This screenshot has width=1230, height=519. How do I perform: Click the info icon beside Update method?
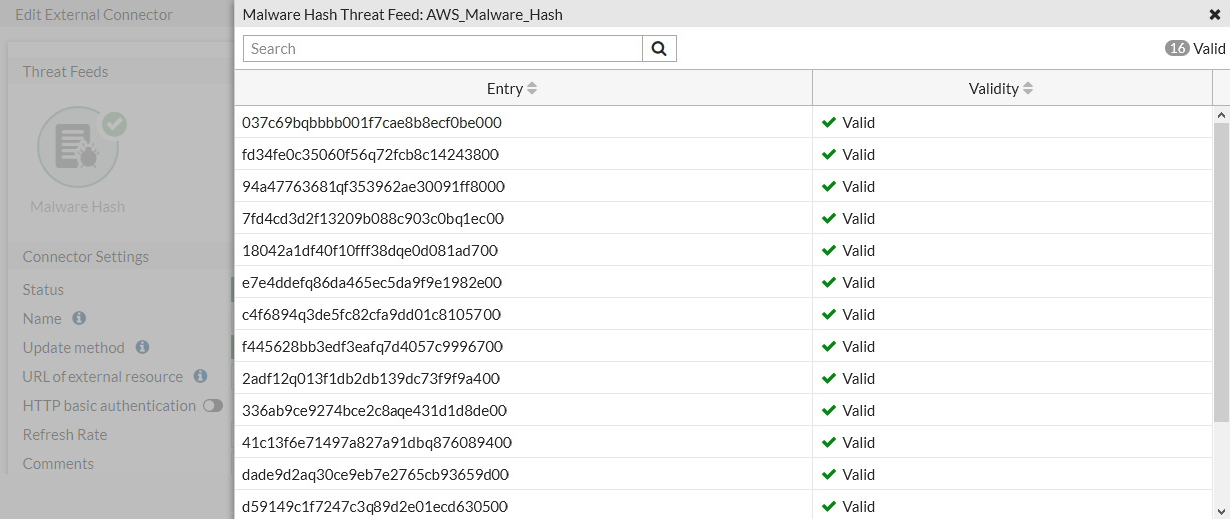(x=142, y=347)
